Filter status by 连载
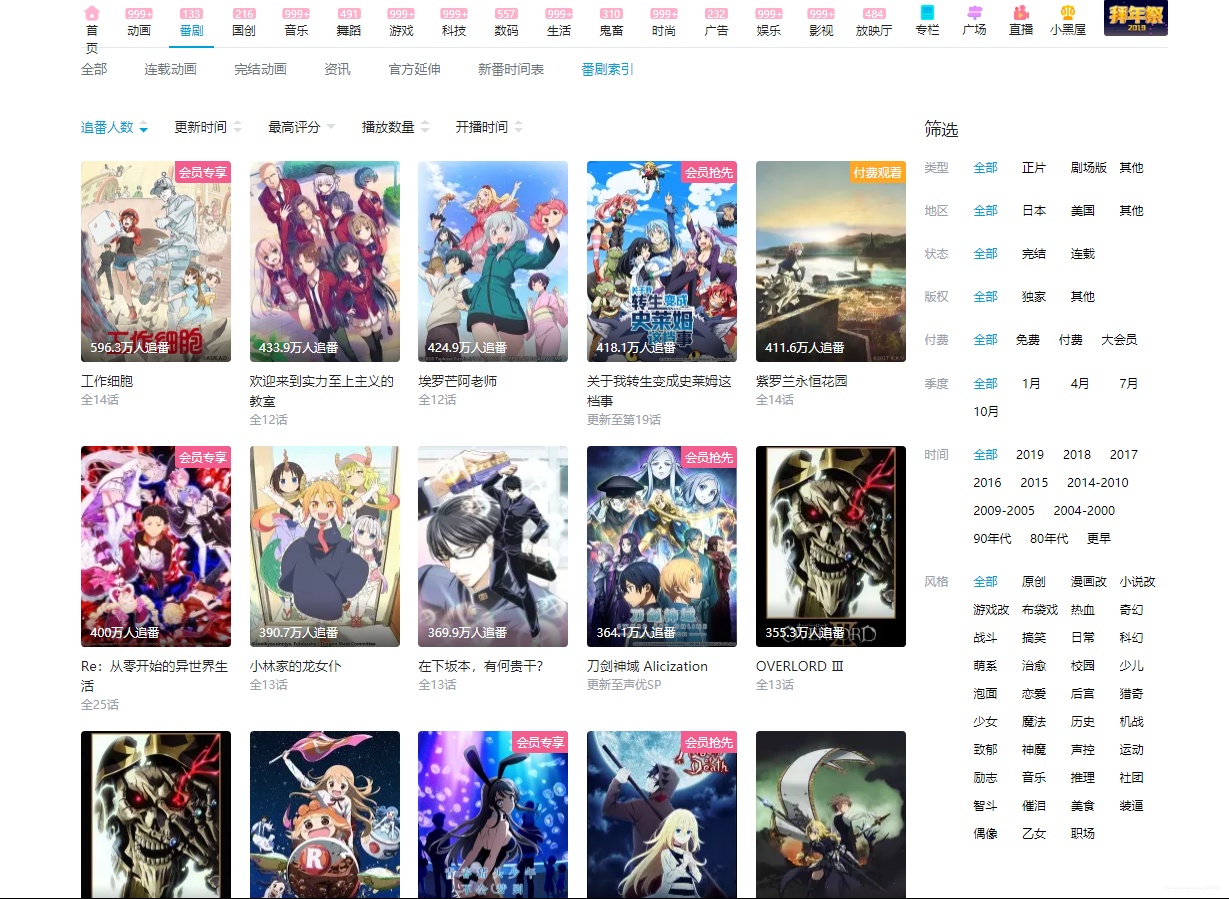1229x899 pixels. (x=1083, y=254)
